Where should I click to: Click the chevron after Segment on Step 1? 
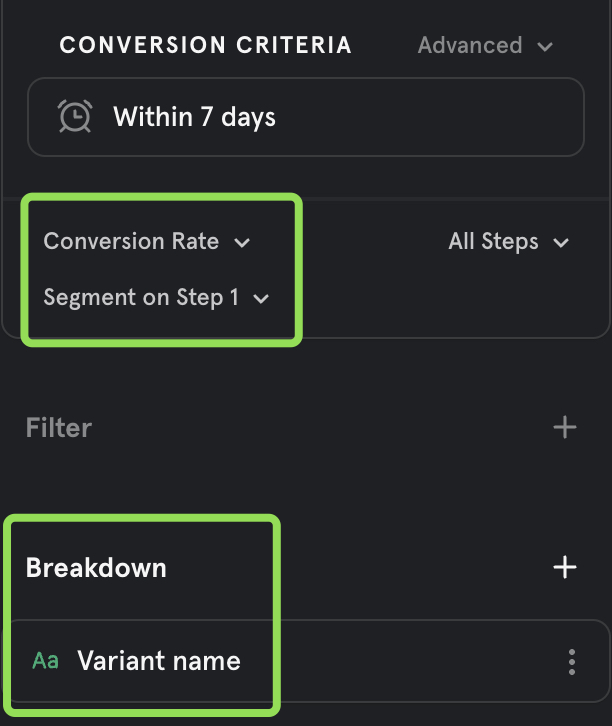tap(261, 298)
